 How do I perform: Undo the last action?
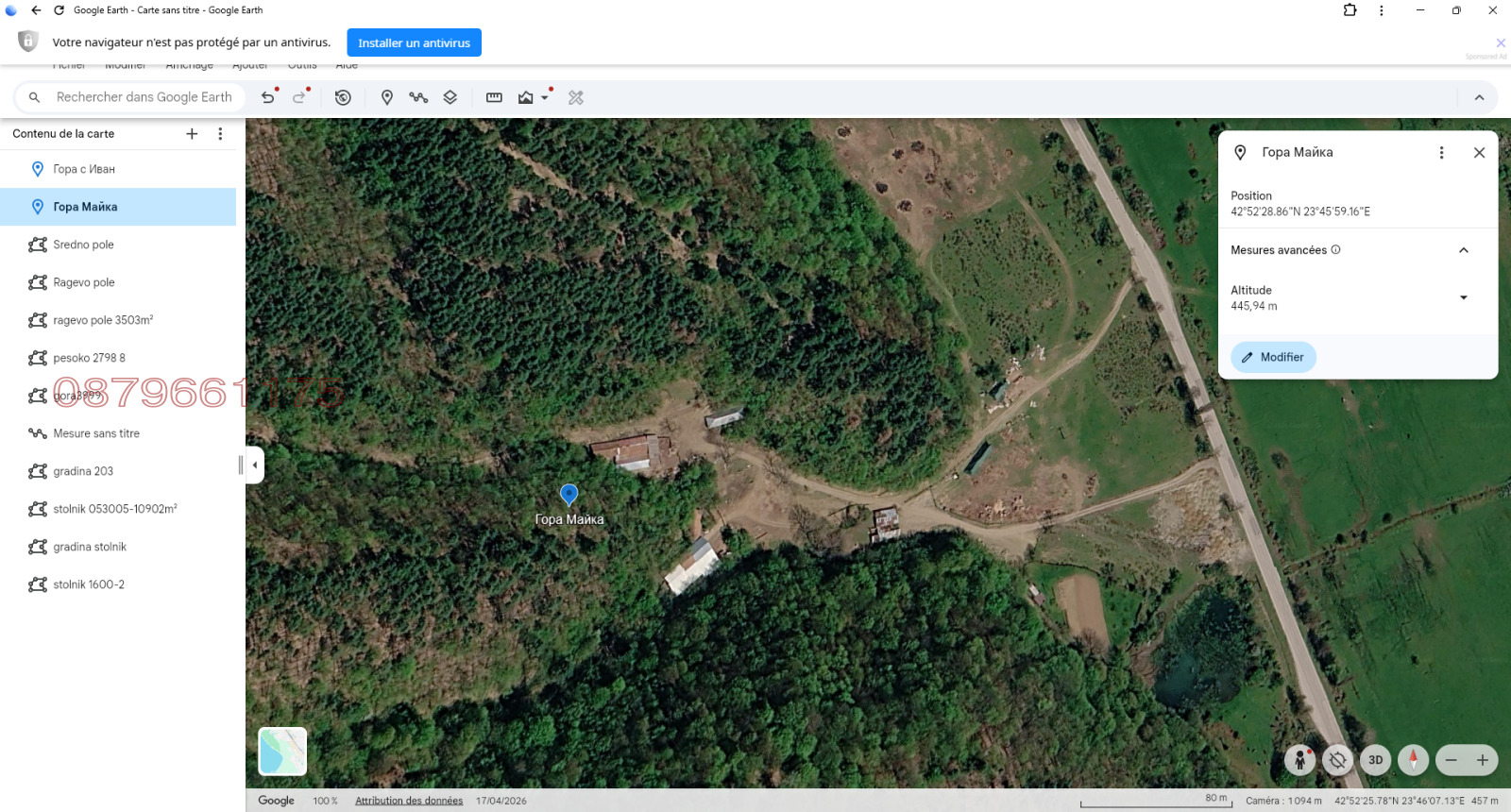[268, 97]
